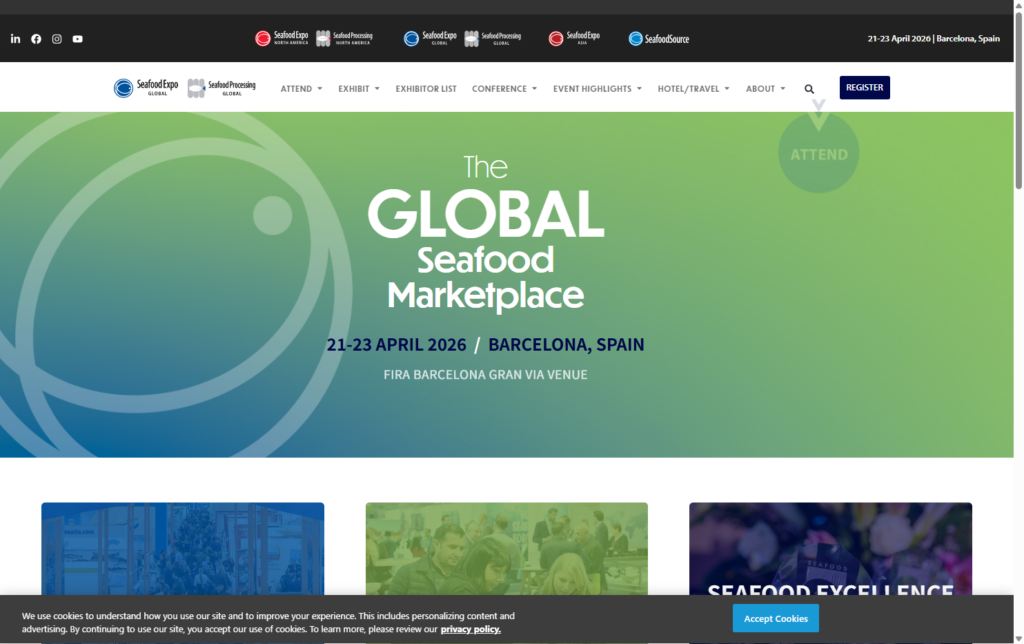The image size is (1024, 644).
Task: Click the Seafood Expo North America logo
Action: pyautogui.click(x=283, y=38)
